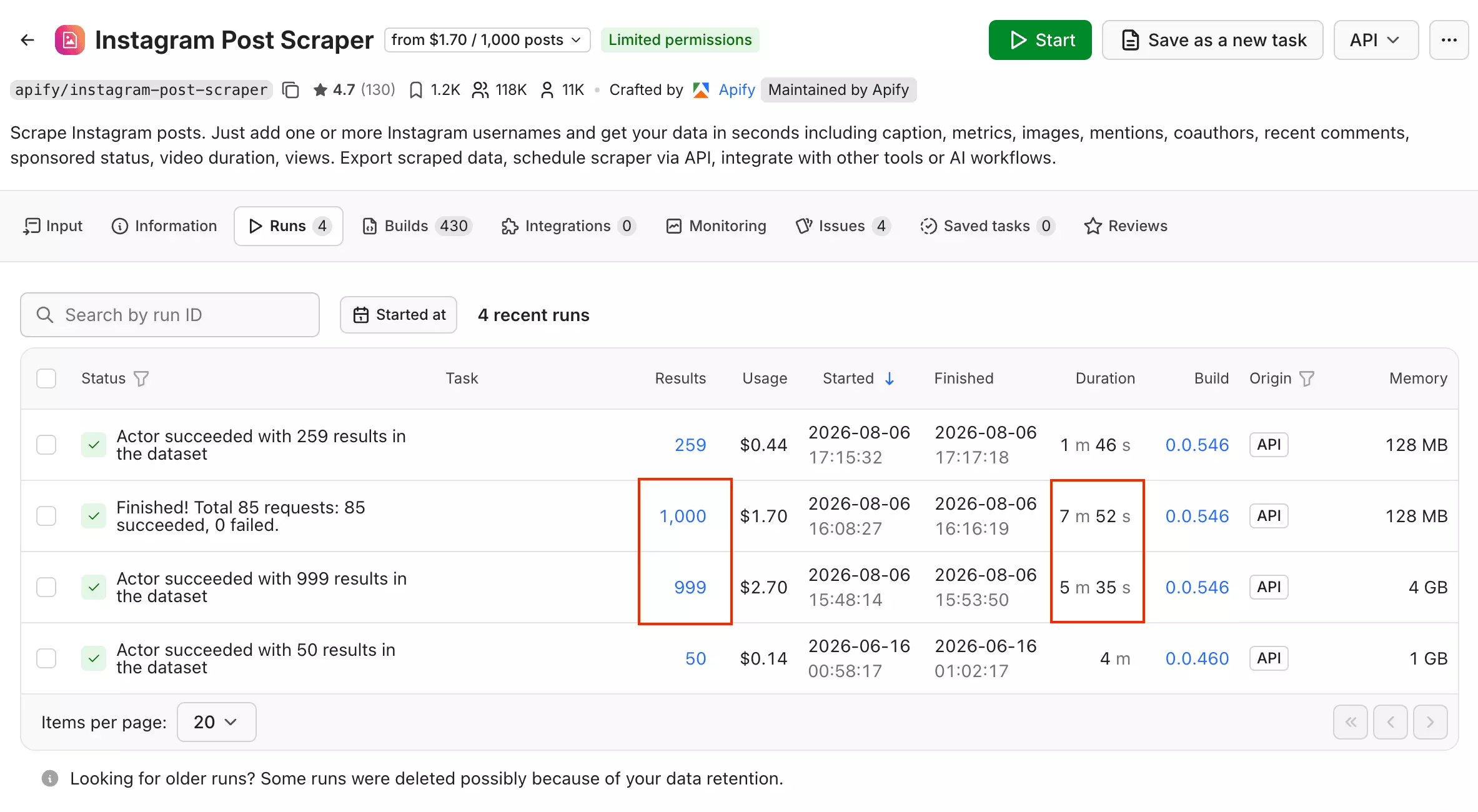This screenshot has height=812, width=1478.
Task: Expand the pricing dropdown from $1.70 / 1,000 posts
Action: tap(487, 40)
